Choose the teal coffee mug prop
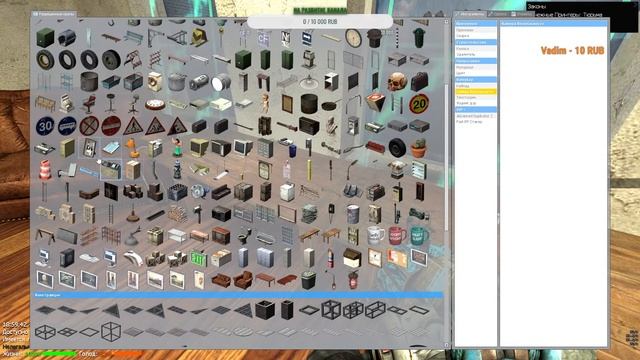Viewport: 640px width, 360px height. (x=419, y=236)
